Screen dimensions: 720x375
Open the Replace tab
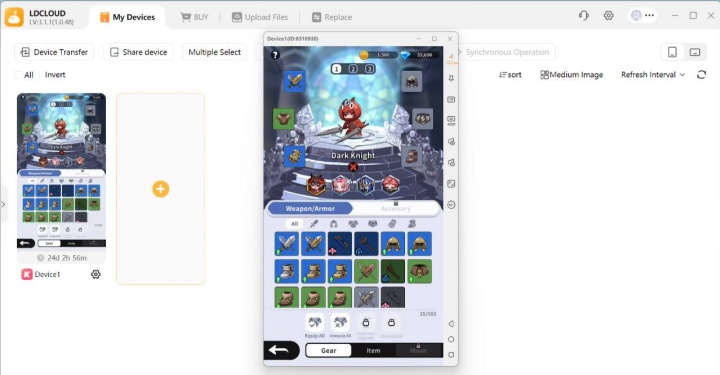(332, 17)
